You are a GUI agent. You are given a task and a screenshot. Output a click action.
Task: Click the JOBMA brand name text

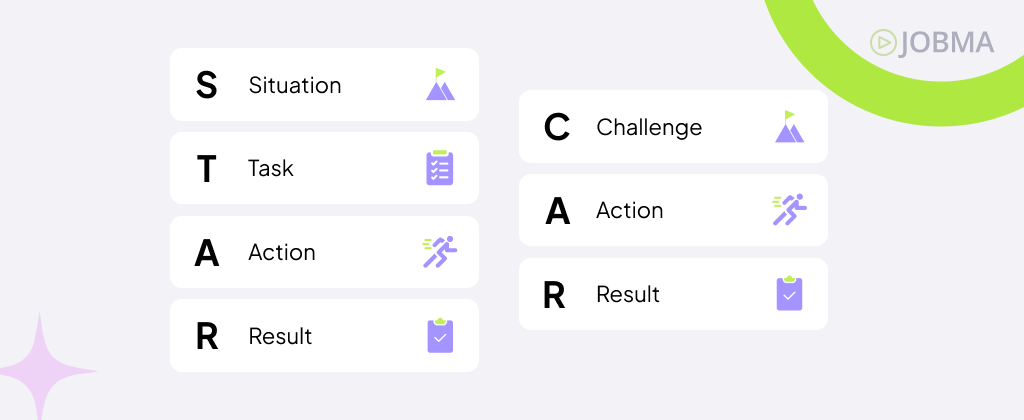[x=946, y=42]
